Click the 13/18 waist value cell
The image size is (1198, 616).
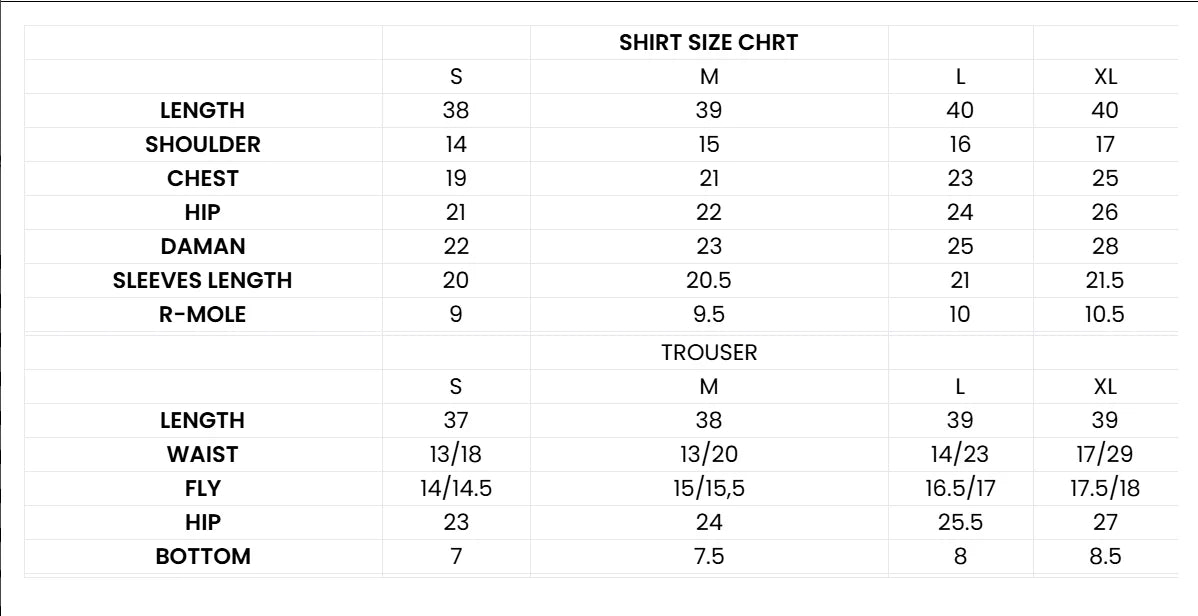[x=455, y=455]
